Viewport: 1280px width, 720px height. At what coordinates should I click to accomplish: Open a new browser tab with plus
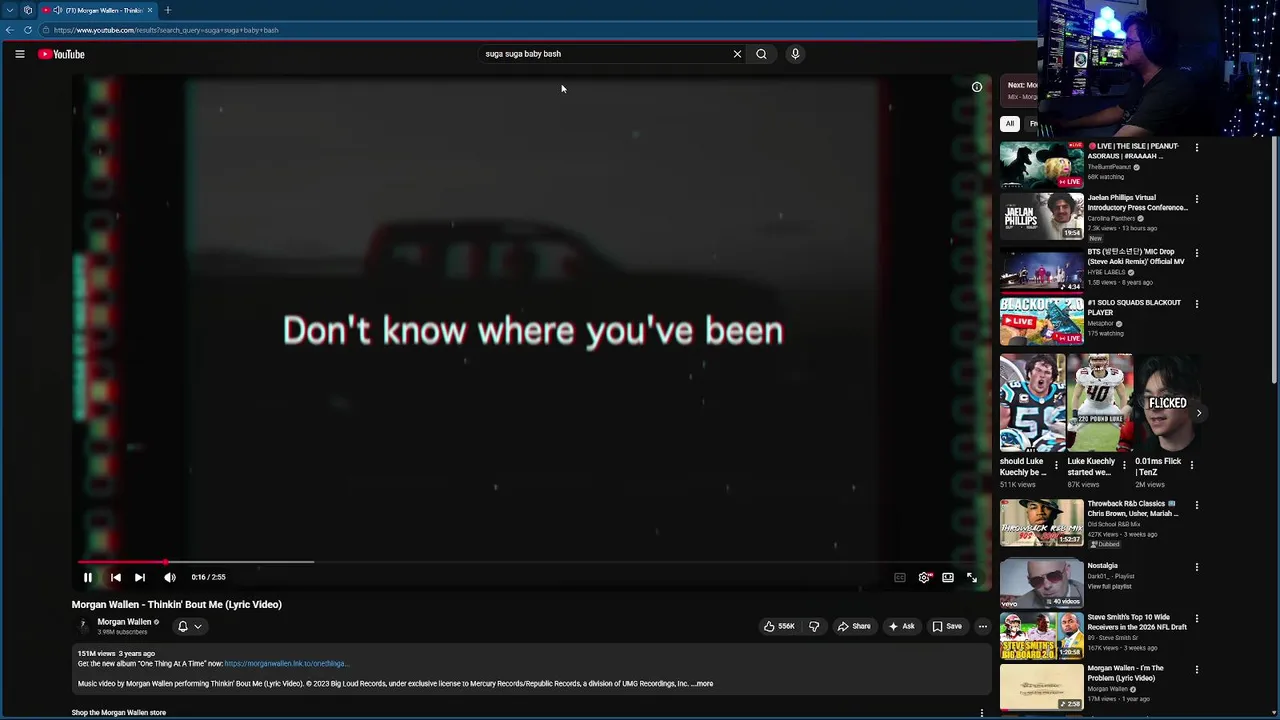(x=168, y=10)
